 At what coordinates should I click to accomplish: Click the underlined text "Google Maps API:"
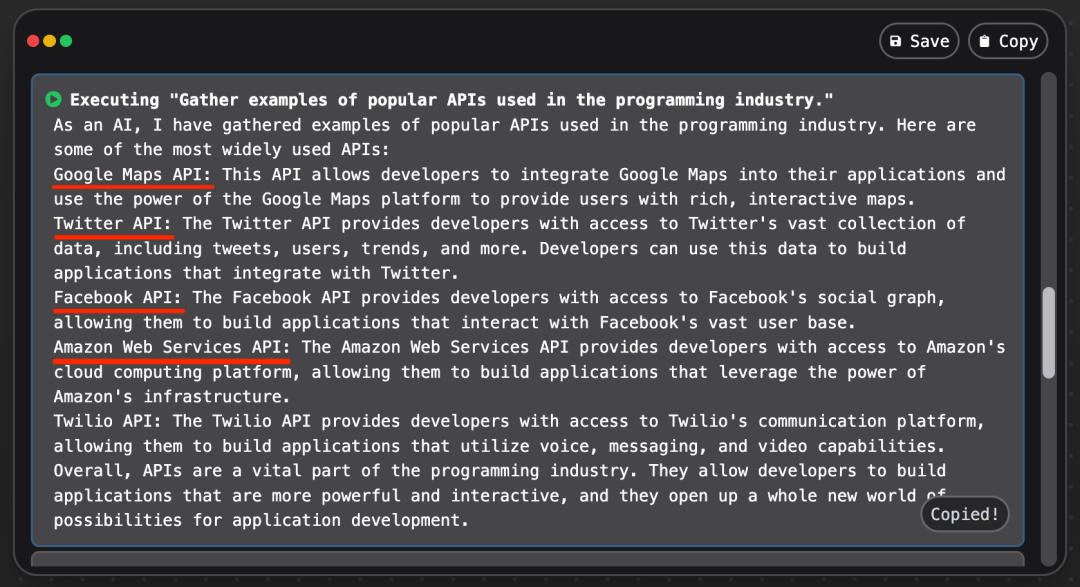[x=133, y=174]
